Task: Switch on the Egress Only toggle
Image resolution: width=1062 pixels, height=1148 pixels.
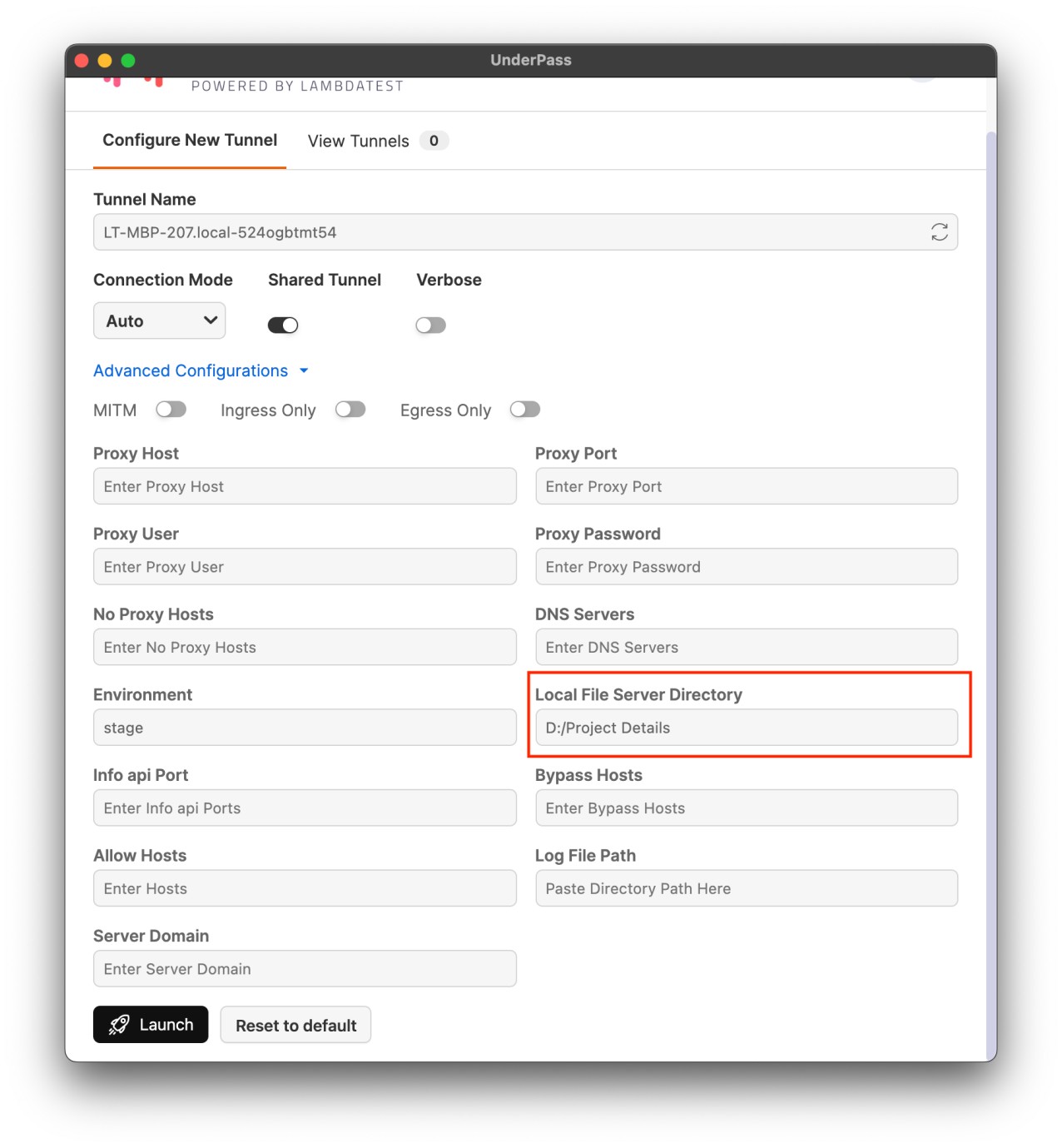Action: tap(525, 410)
